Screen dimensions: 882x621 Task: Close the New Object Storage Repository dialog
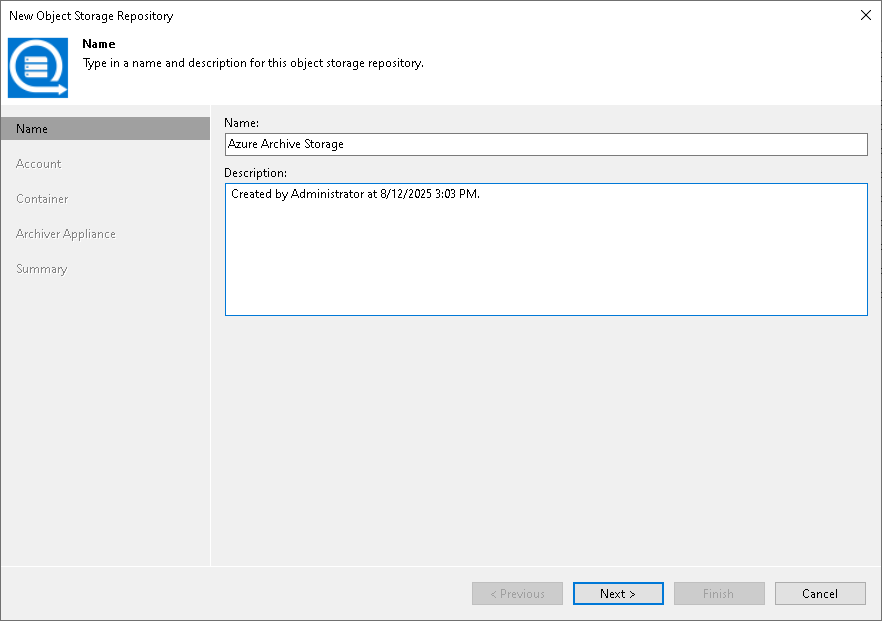(x=866, y=15)
